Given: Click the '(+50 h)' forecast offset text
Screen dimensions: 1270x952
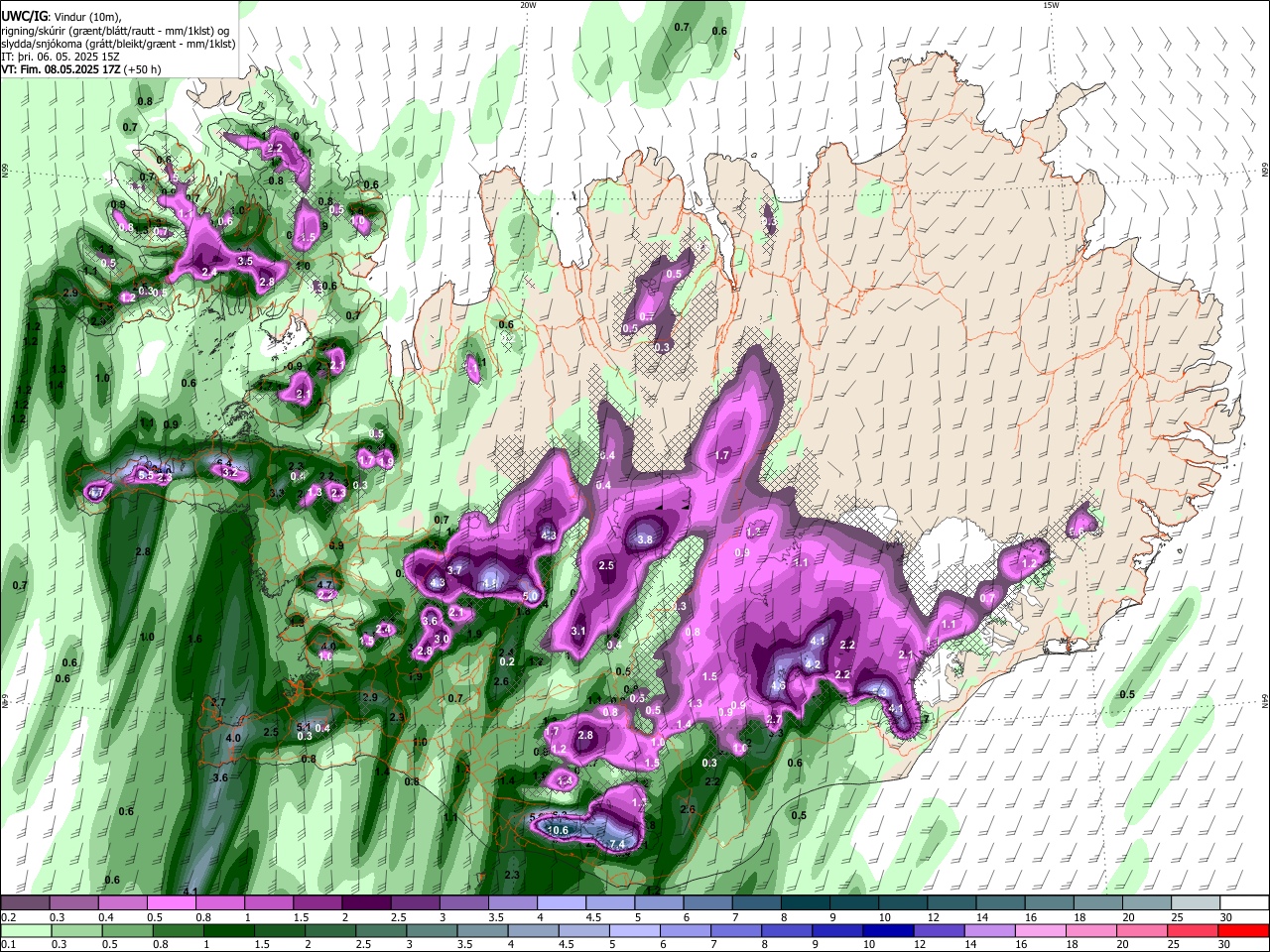Looking at the screenshot, I should [x=142, y=69].
